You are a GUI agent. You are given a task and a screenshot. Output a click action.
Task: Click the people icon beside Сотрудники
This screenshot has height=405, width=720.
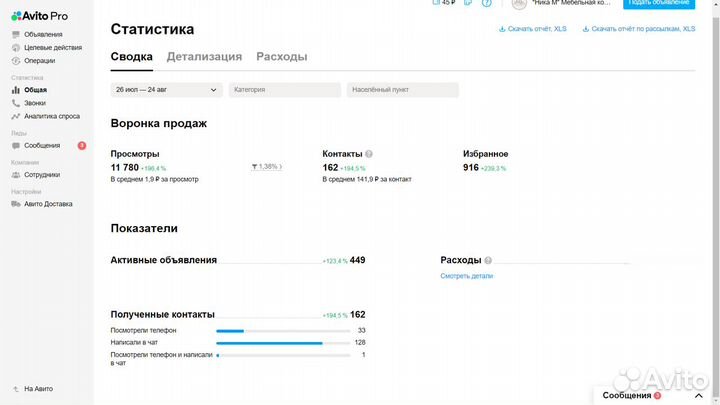pos(16,175)
